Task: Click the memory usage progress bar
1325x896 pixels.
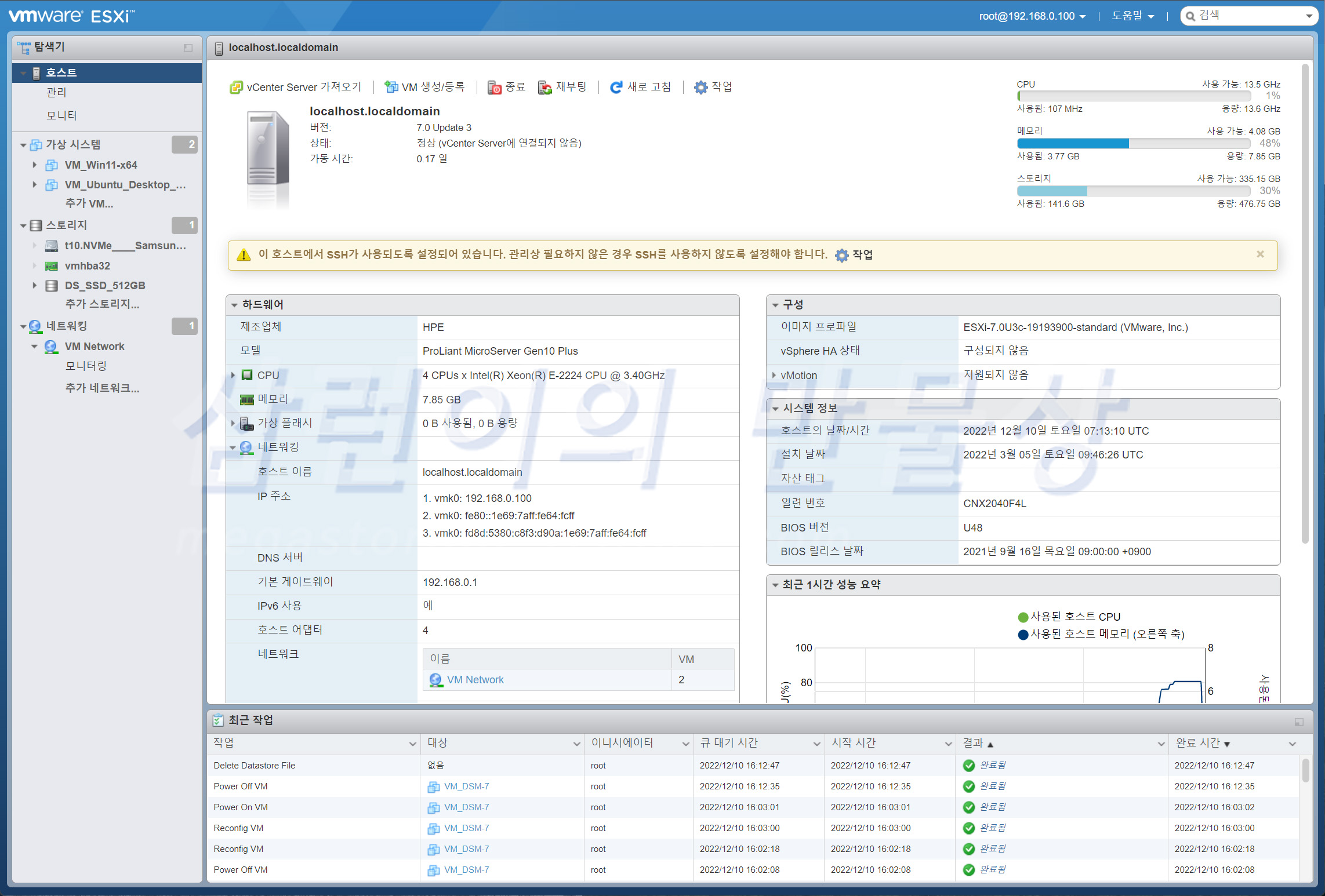Action: click(1132, 144)
